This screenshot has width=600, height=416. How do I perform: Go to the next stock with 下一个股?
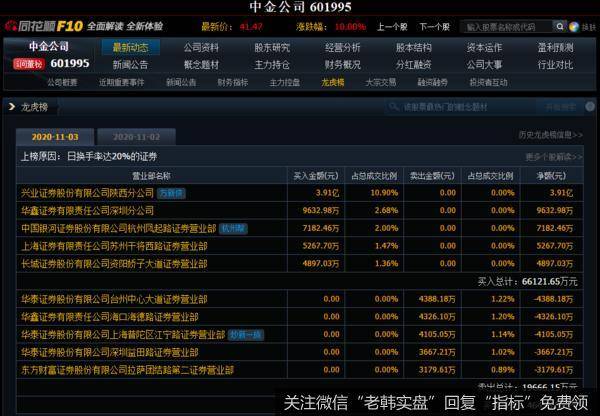434,27
